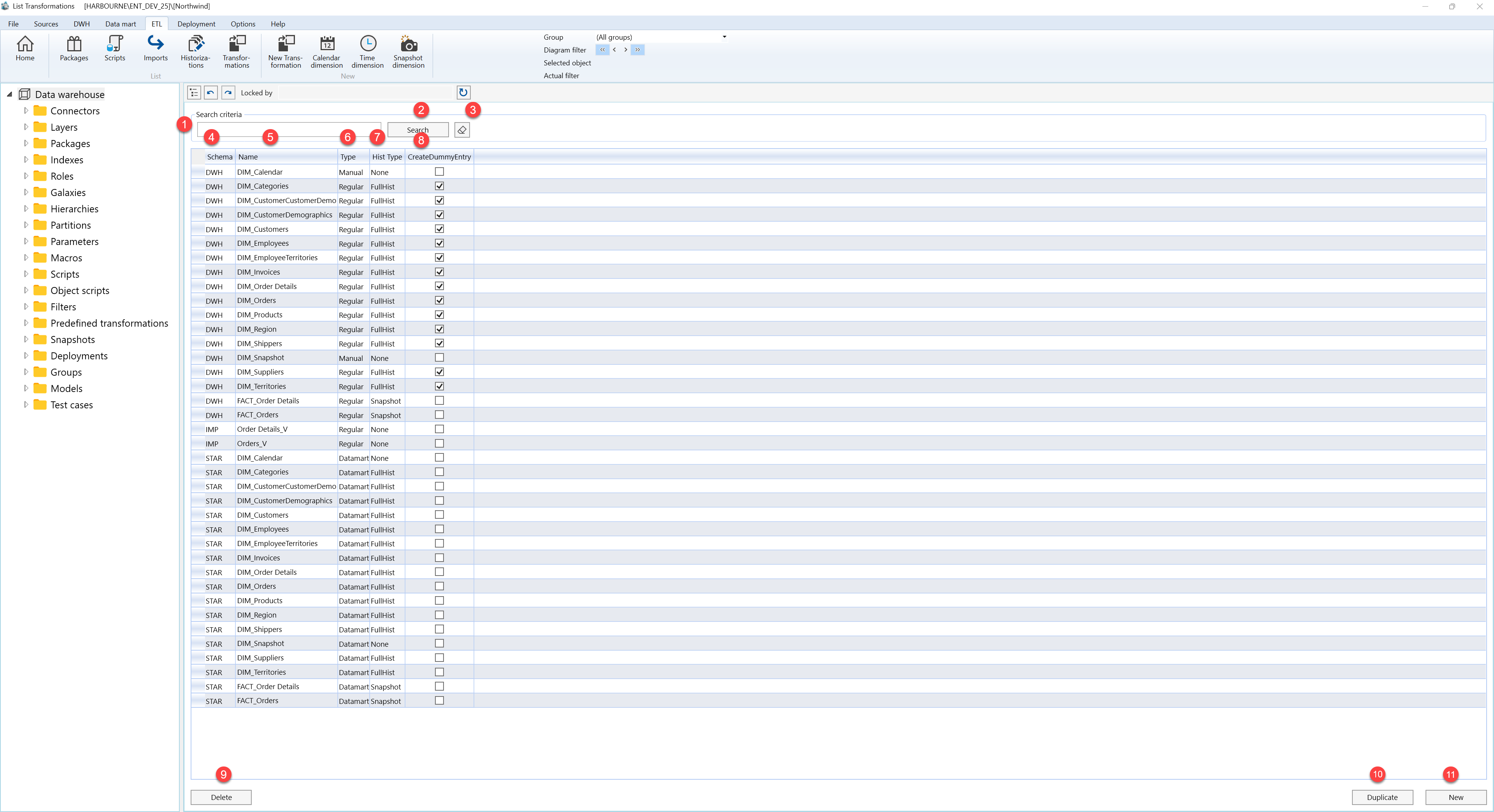Click the Models folder icon
Screen dimensions: 1494x812
click(x=40, y=388)
